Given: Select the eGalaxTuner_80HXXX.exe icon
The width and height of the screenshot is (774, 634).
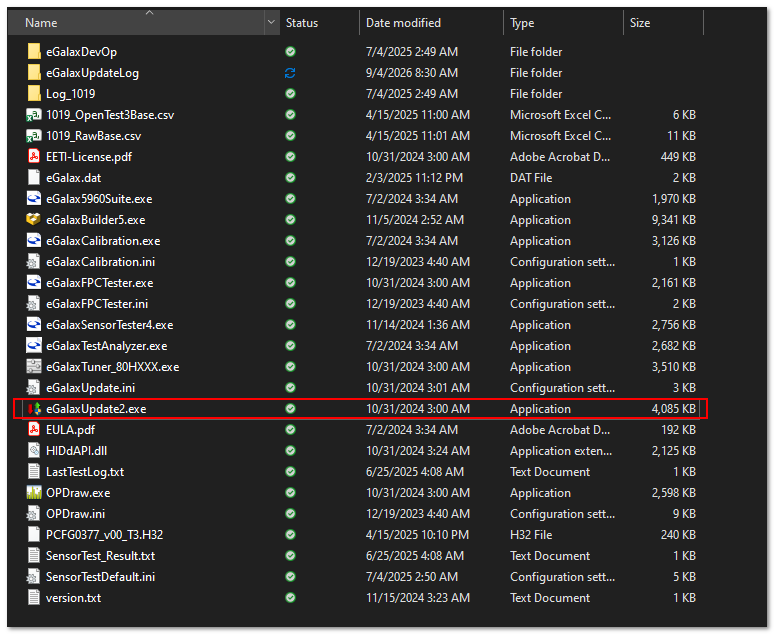Looking at the screenshot, I should click(x=34, y=366).
